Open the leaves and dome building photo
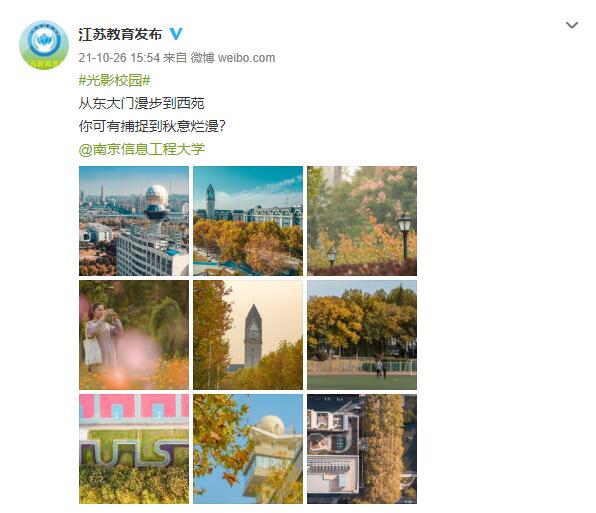 248,449
